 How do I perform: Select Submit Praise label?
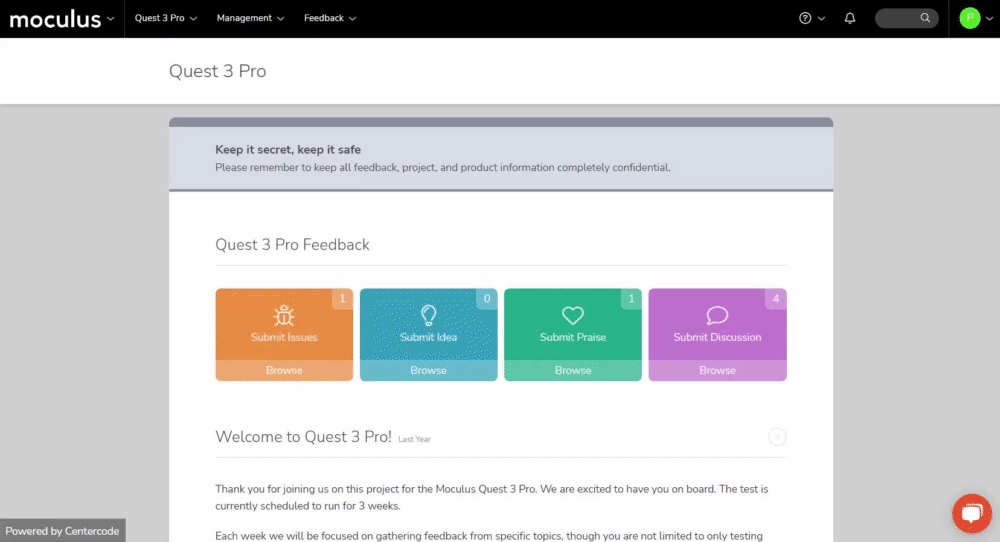573,337
